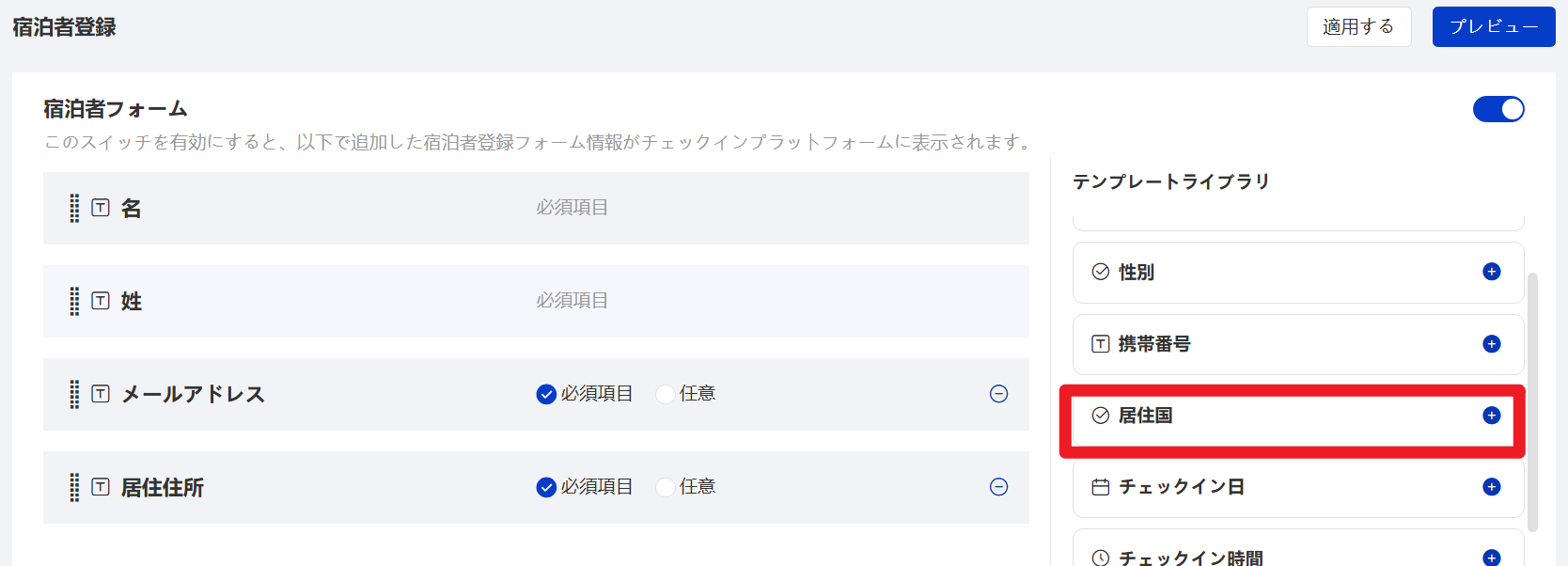Click the 適用する button

tap(1358, 26)
